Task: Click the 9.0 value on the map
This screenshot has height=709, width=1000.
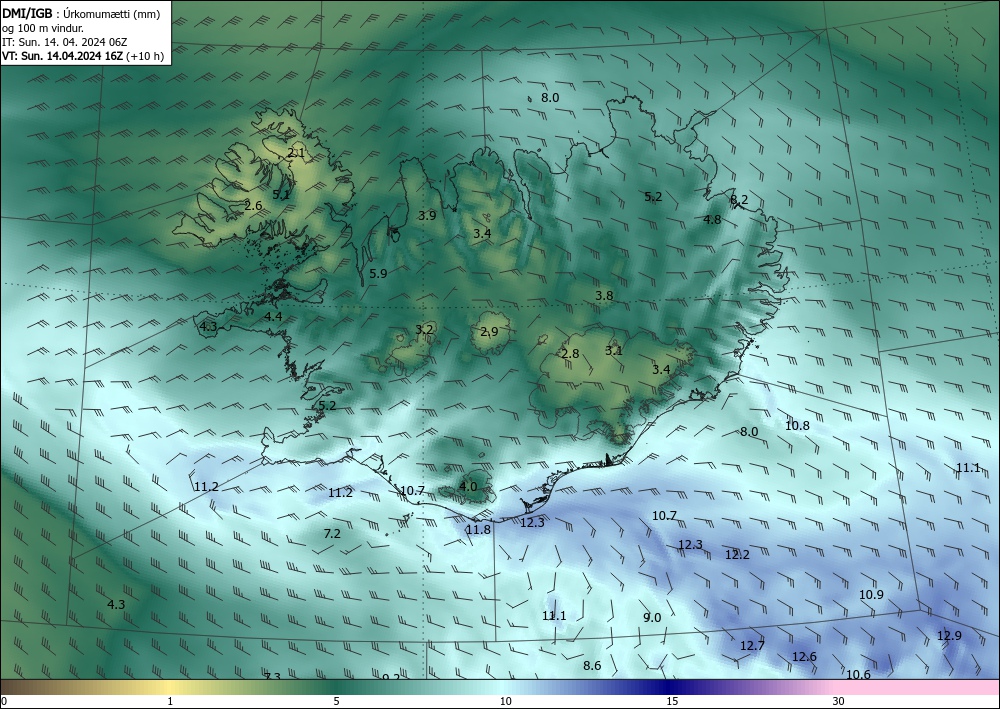Action: point(652,617)
